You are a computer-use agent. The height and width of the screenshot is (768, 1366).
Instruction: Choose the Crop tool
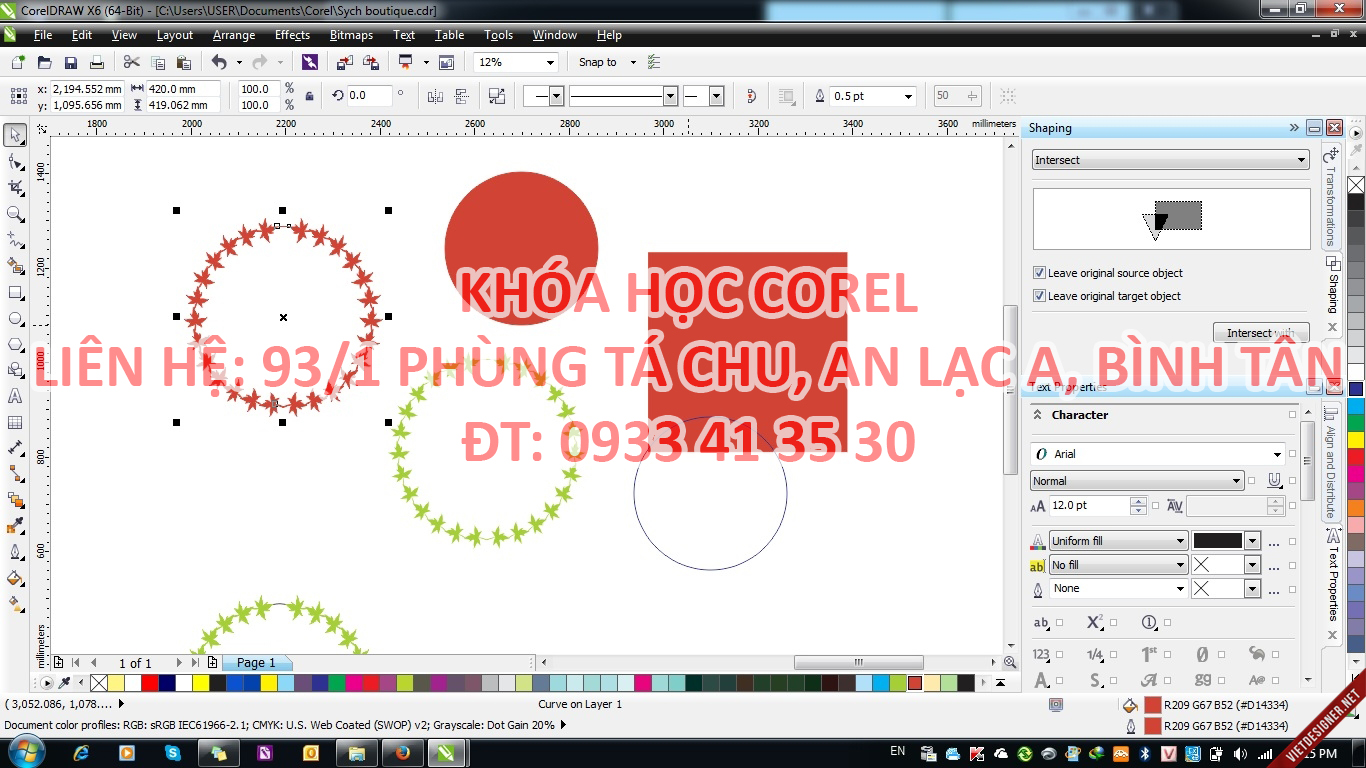click(x=15, y=188)
